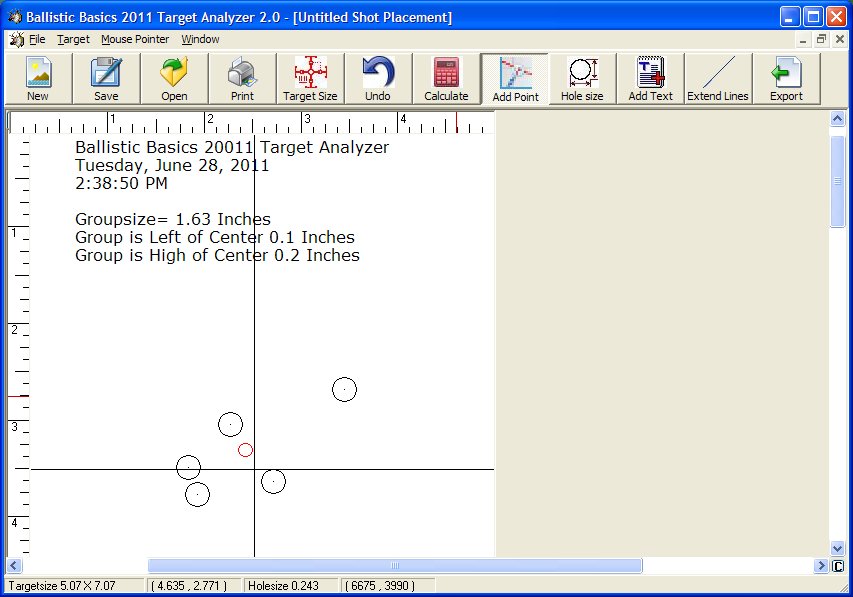The image size is (853, 597).
Task: Click the horizontal scrollbar left arrow
Action: click(x=14, y=565)
